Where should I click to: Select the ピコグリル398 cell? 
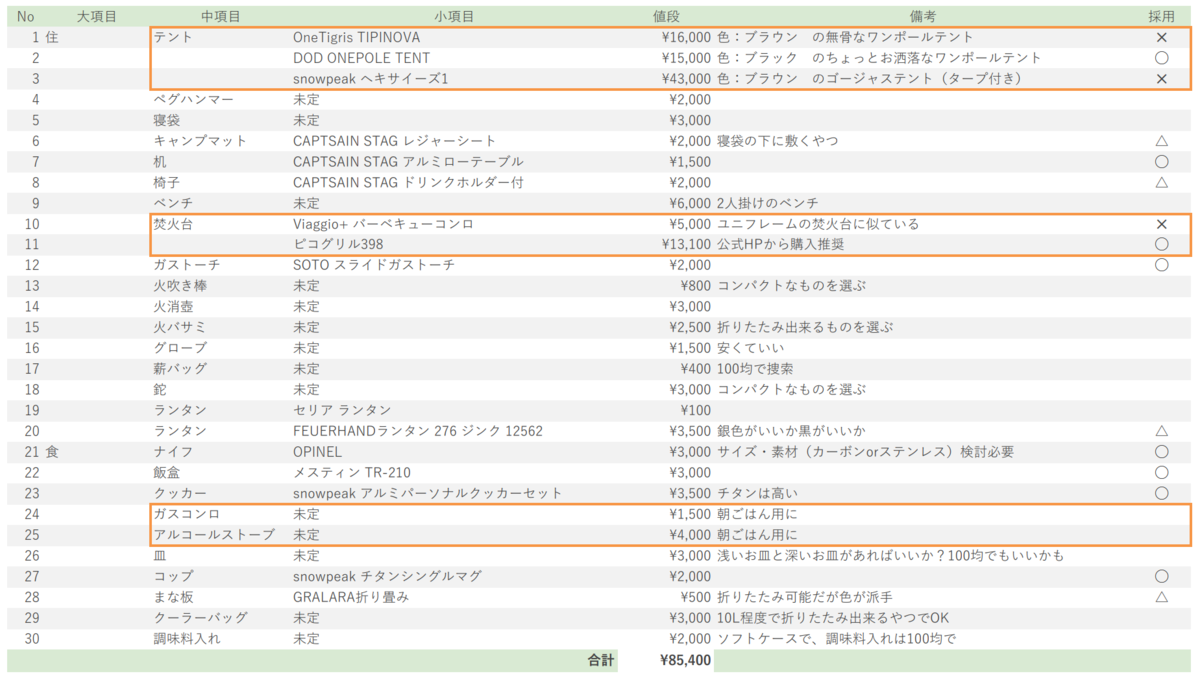[338, 244]
